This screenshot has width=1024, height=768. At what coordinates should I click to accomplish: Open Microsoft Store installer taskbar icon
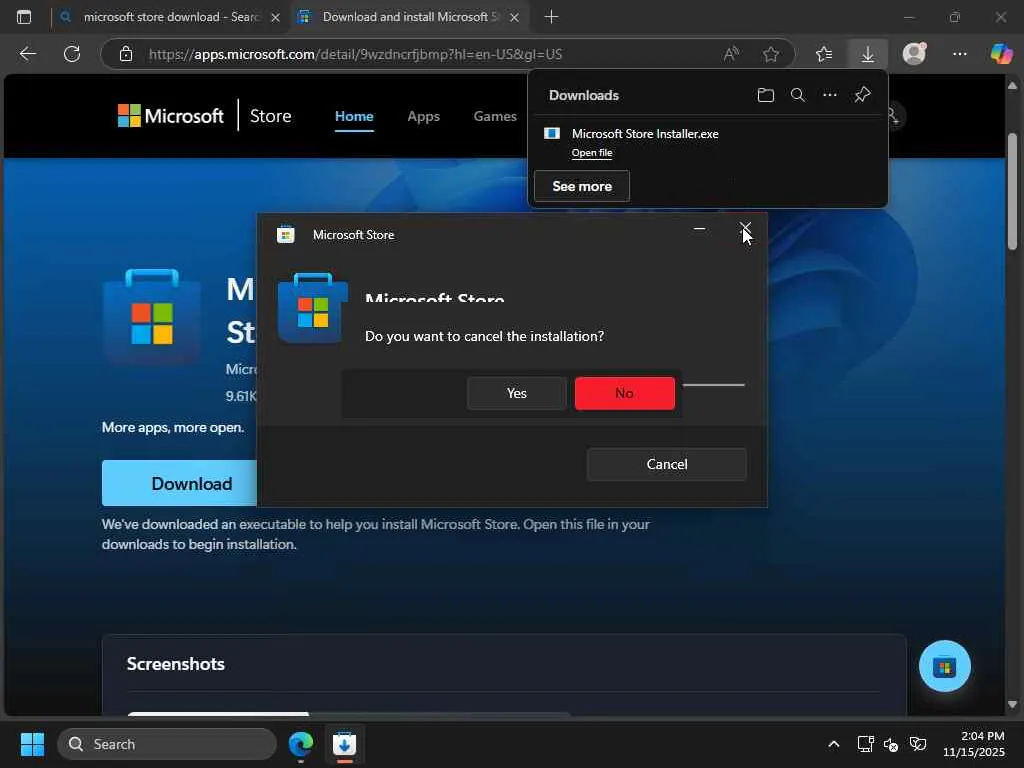click(x=344, y=744)
